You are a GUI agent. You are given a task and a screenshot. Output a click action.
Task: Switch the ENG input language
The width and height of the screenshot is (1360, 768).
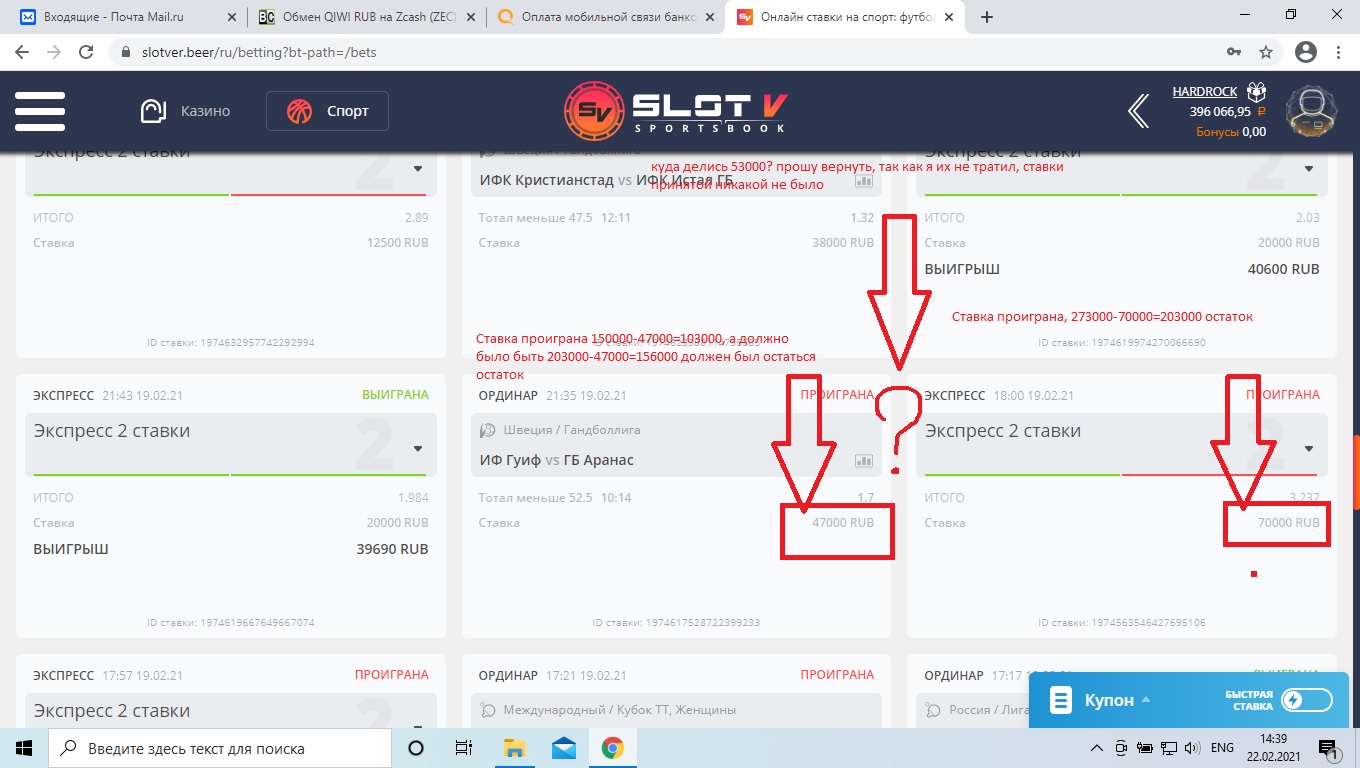pyautogui.click(x=1222, y=748)
